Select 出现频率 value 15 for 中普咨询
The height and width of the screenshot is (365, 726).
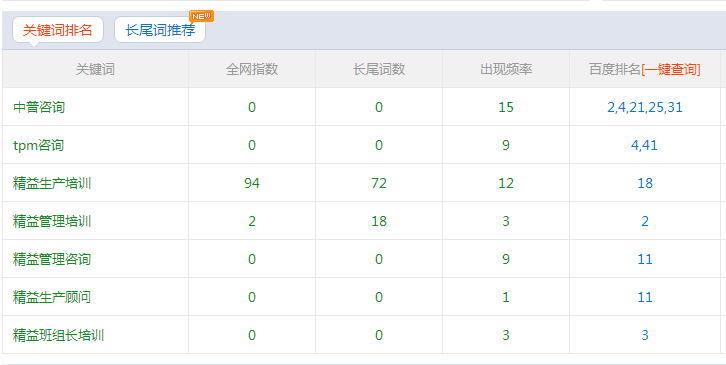pyautogui.click(x=506, y=107)
